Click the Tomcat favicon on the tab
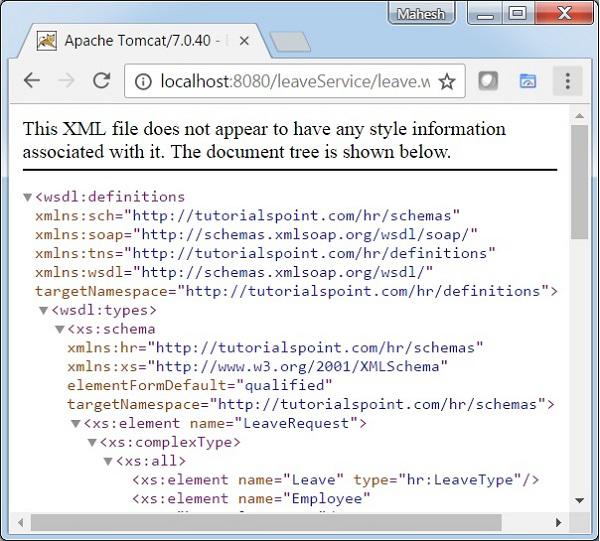 pos(47,41)
